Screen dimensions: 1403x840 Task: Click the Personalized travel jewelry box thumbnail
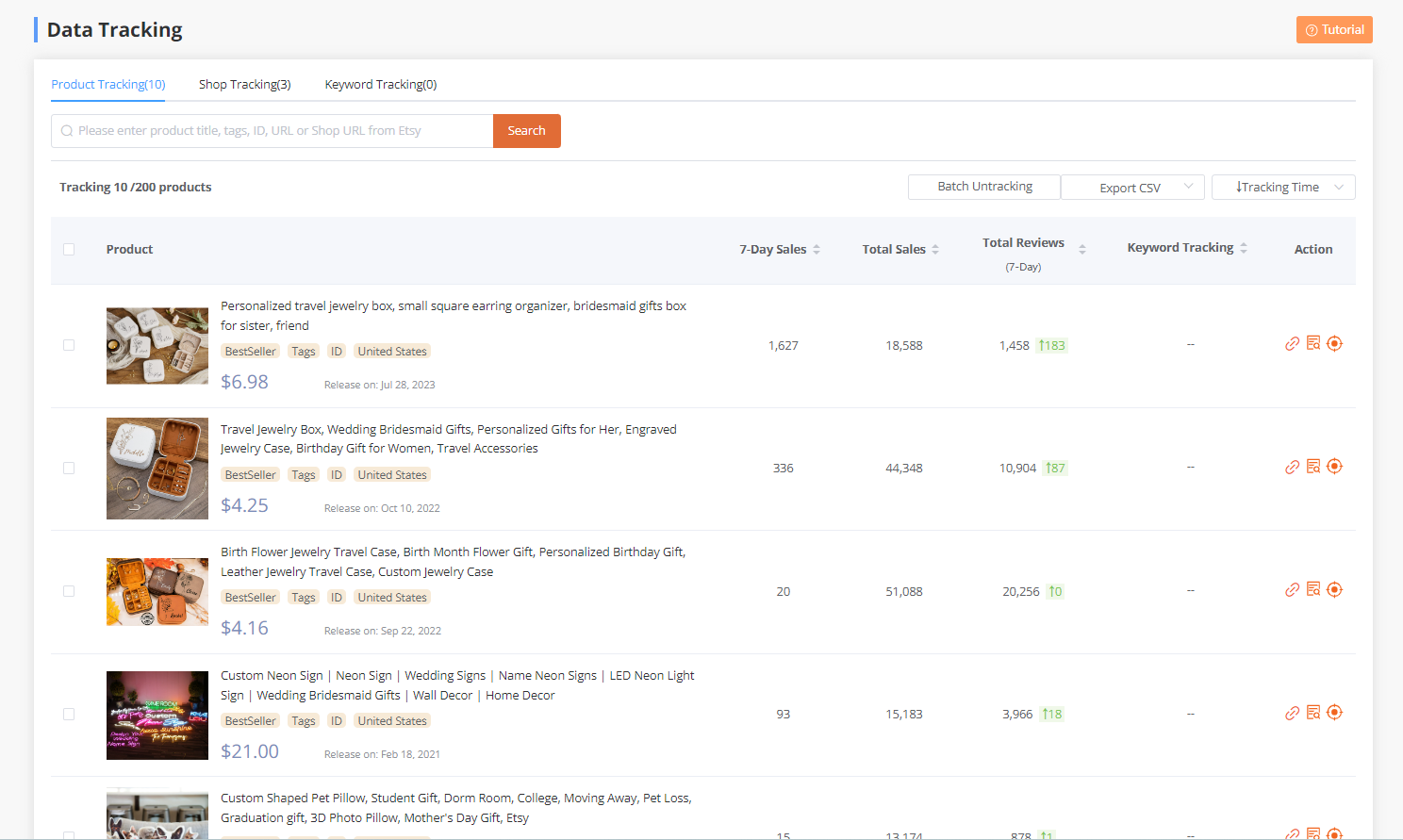pos(157,346)
